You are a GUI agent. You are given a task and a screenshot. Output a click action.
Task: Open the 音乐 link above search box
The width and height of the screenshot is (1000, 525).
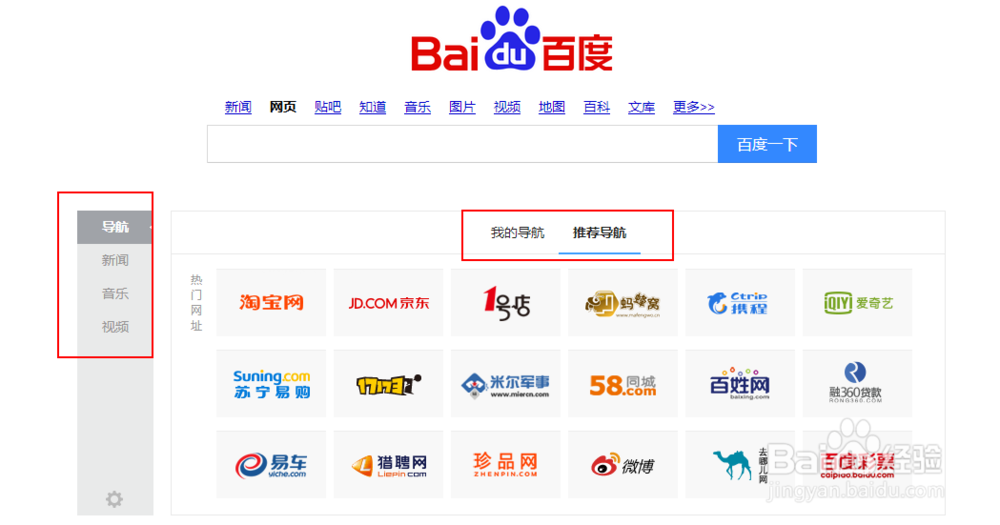418,107
